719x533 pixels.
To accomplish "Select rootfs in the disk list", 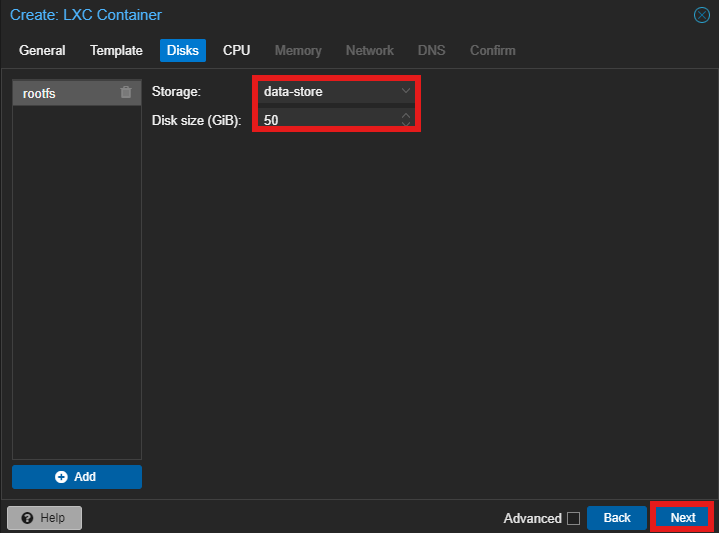I will click(60, 93).
